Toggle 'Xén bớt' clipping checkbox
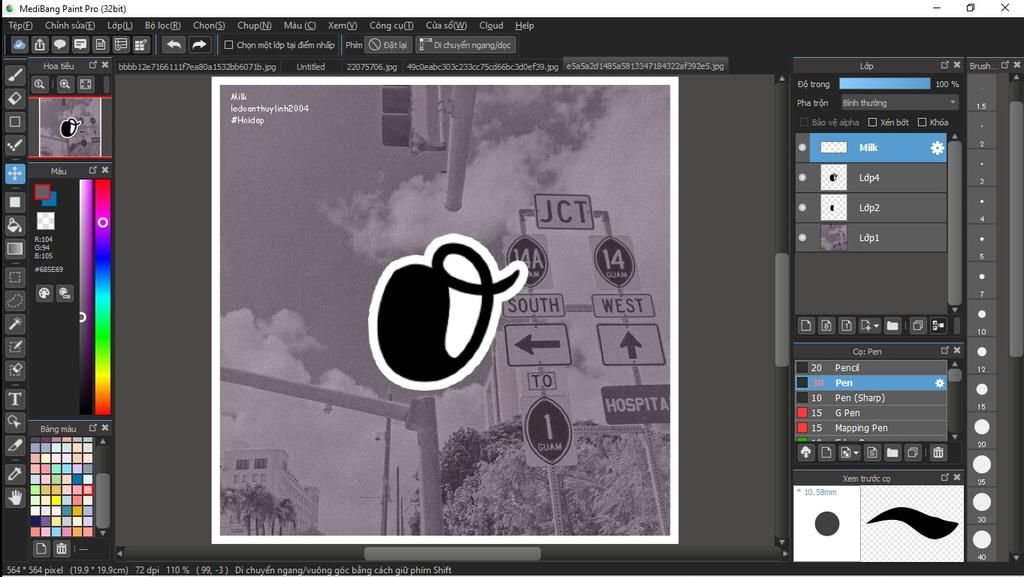 click(872, 122)
